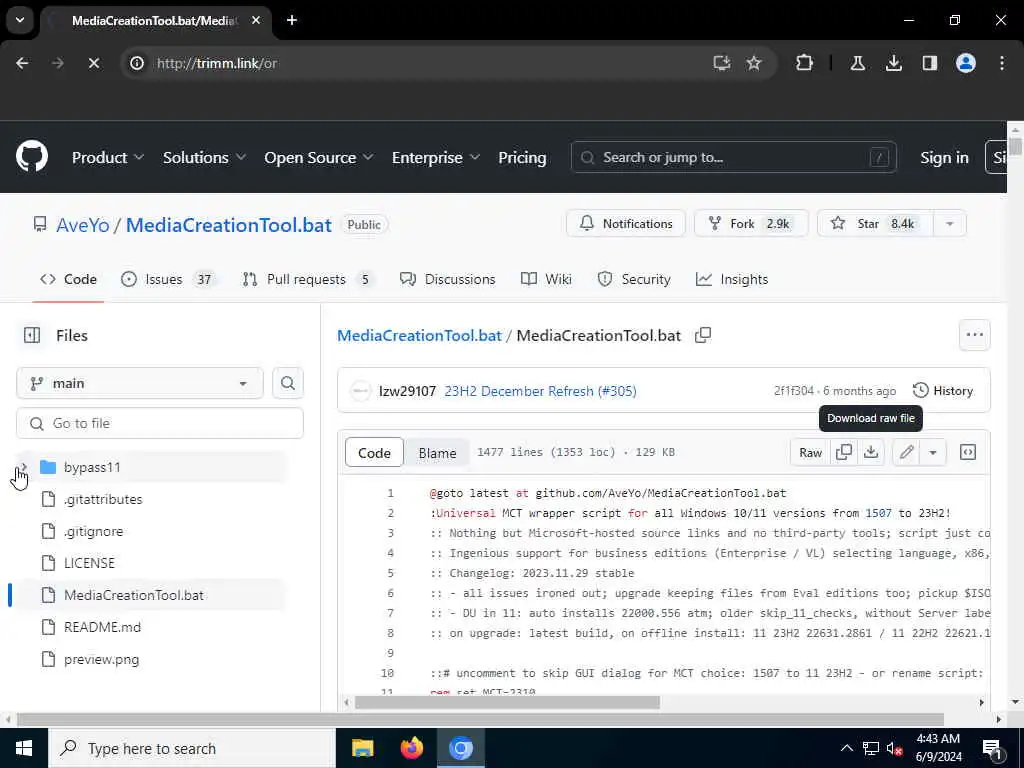Open the browser extensions puzzle icon
1024x768 pixels.
[805, 63]
